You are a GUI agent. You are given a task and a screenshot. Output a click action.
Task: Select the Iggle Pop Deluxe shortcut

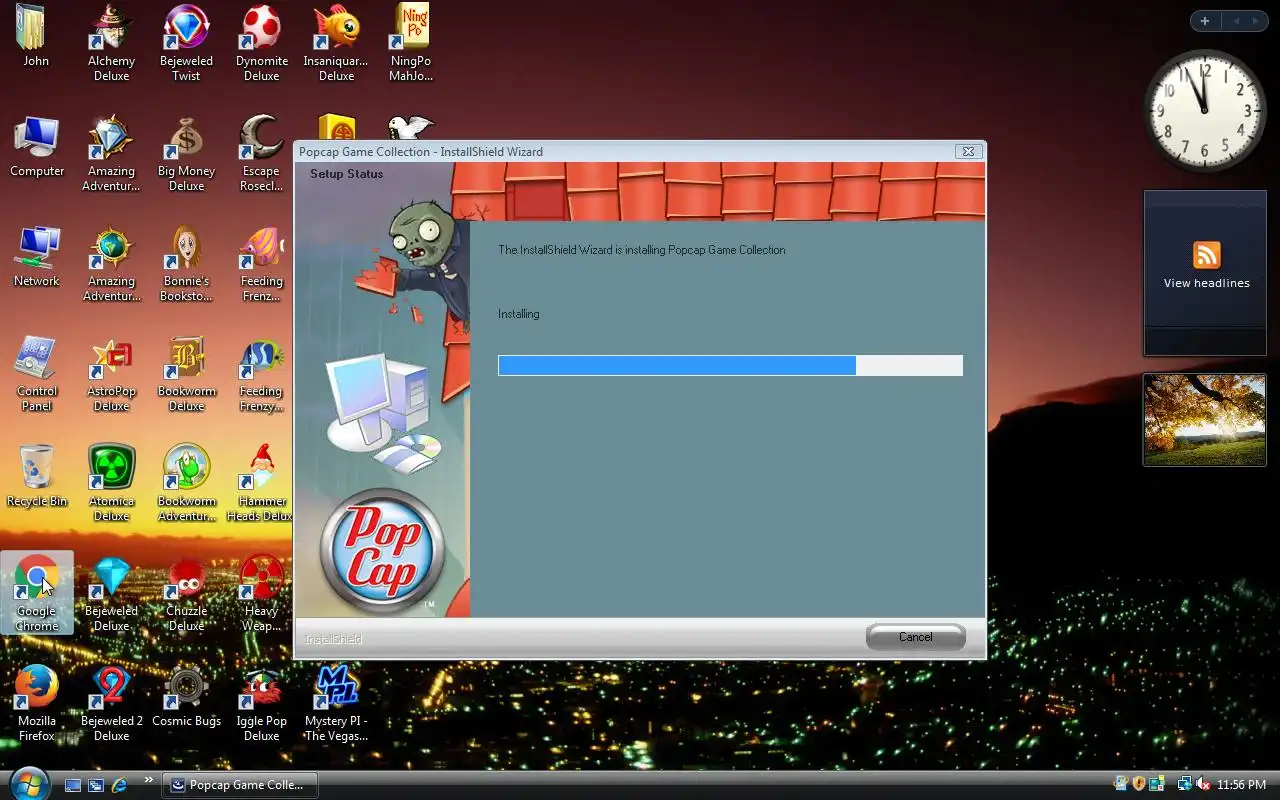[261, 703]
